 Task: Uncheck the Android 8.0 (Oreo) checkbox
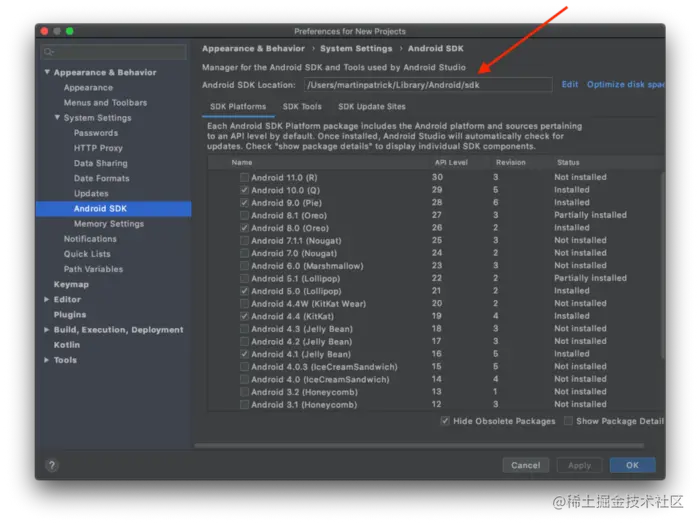pos(244,228)
